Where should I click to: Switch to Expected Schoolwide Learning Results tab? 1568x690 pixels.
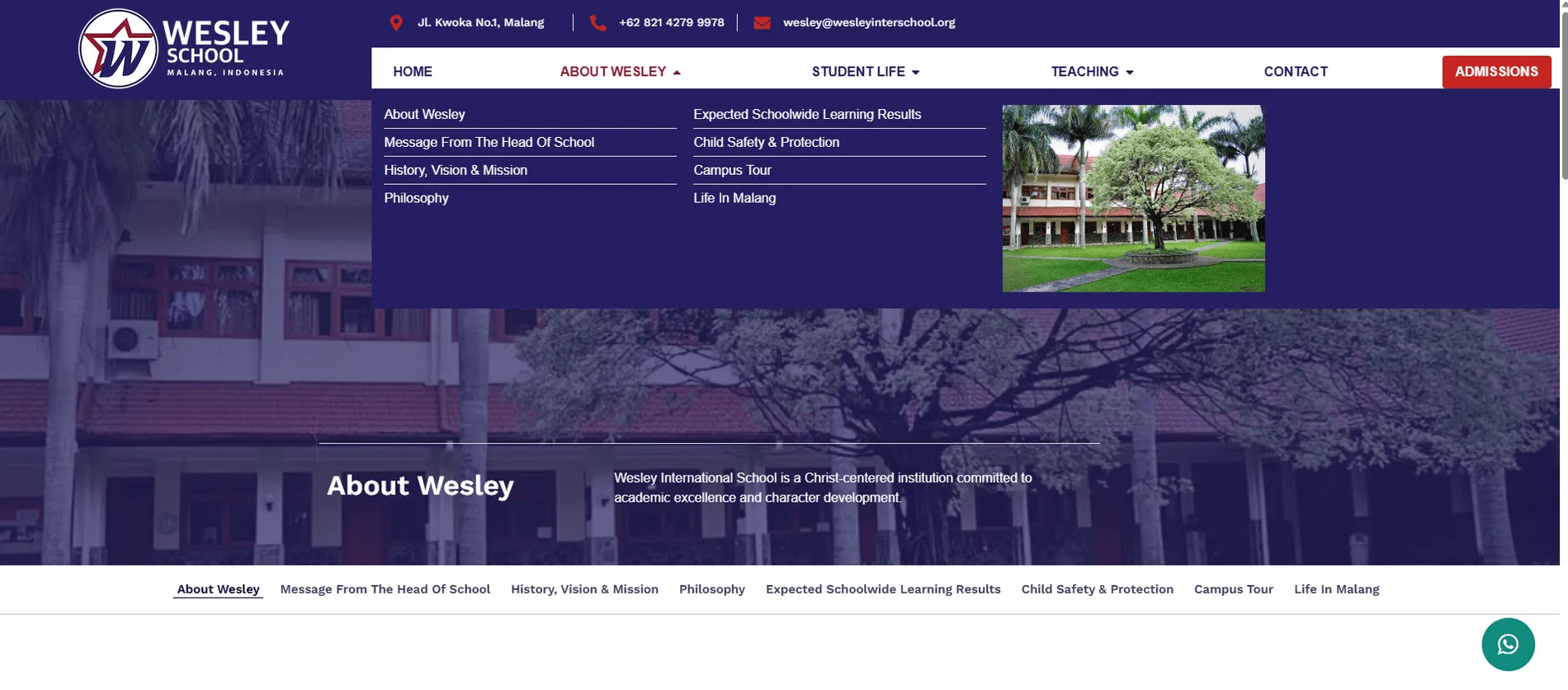[x=883, y=589]
